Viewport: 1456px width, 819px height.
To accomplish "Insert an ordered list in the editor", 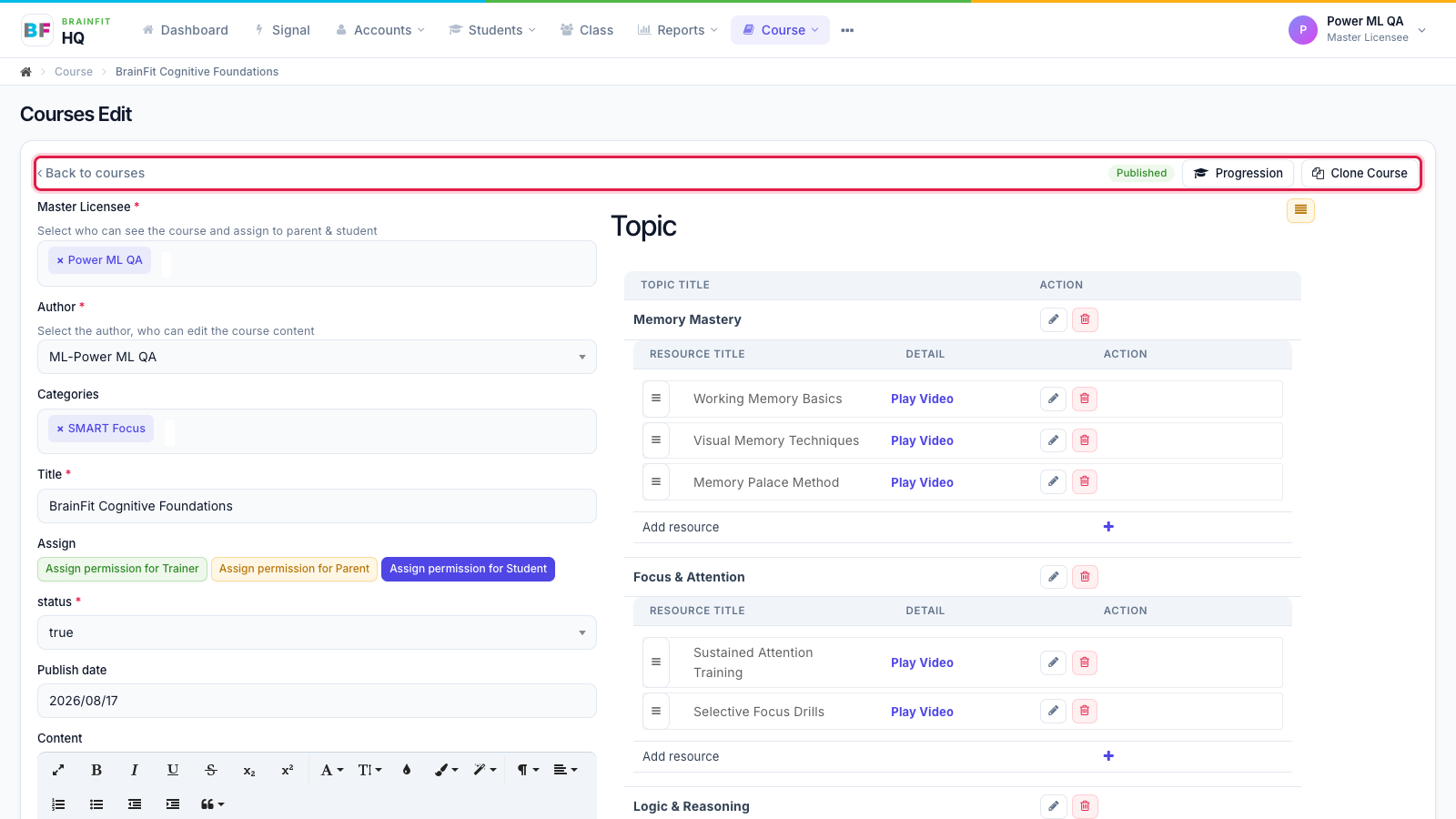I will [x=58, y=804].
